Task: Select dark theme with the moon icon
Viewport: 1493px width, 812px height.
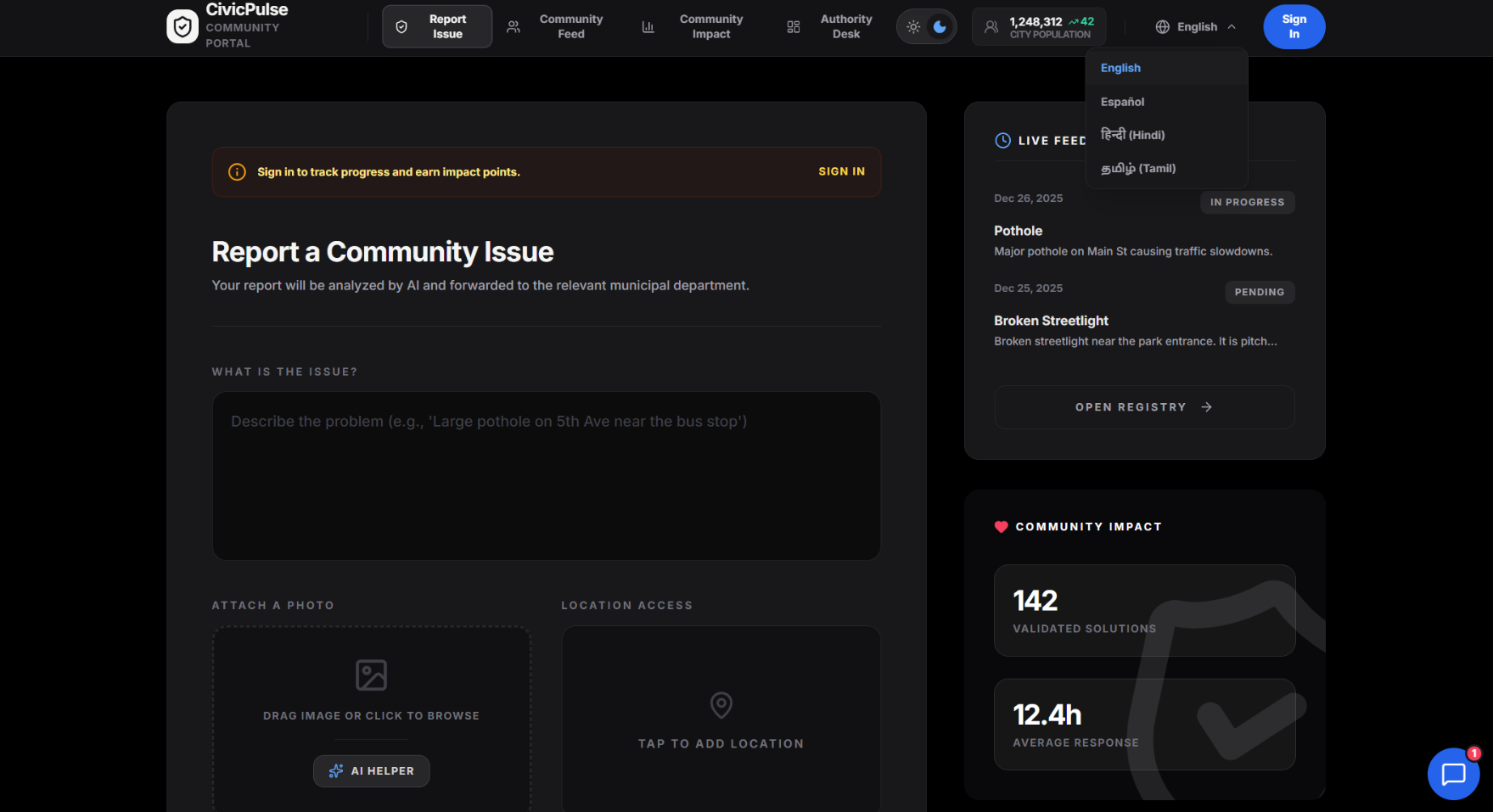Action: coord(940,26)
